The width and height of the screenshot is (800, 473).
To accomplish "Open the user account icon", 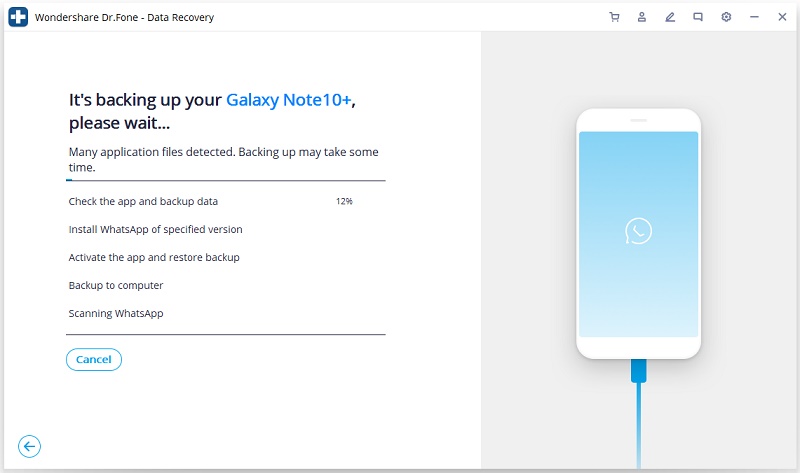I will coord(642,17).
